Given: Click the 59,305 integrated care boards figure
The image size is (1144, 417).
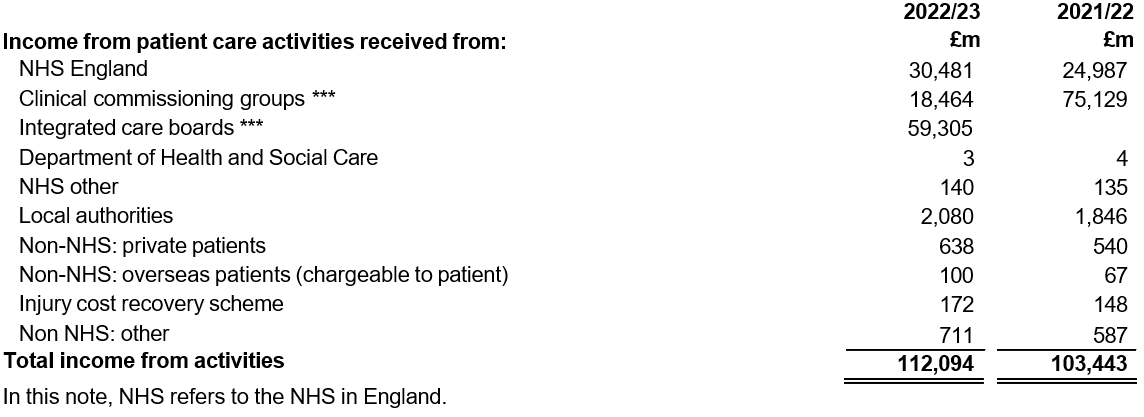Looking at the screenshot, I should pos(941,129).
